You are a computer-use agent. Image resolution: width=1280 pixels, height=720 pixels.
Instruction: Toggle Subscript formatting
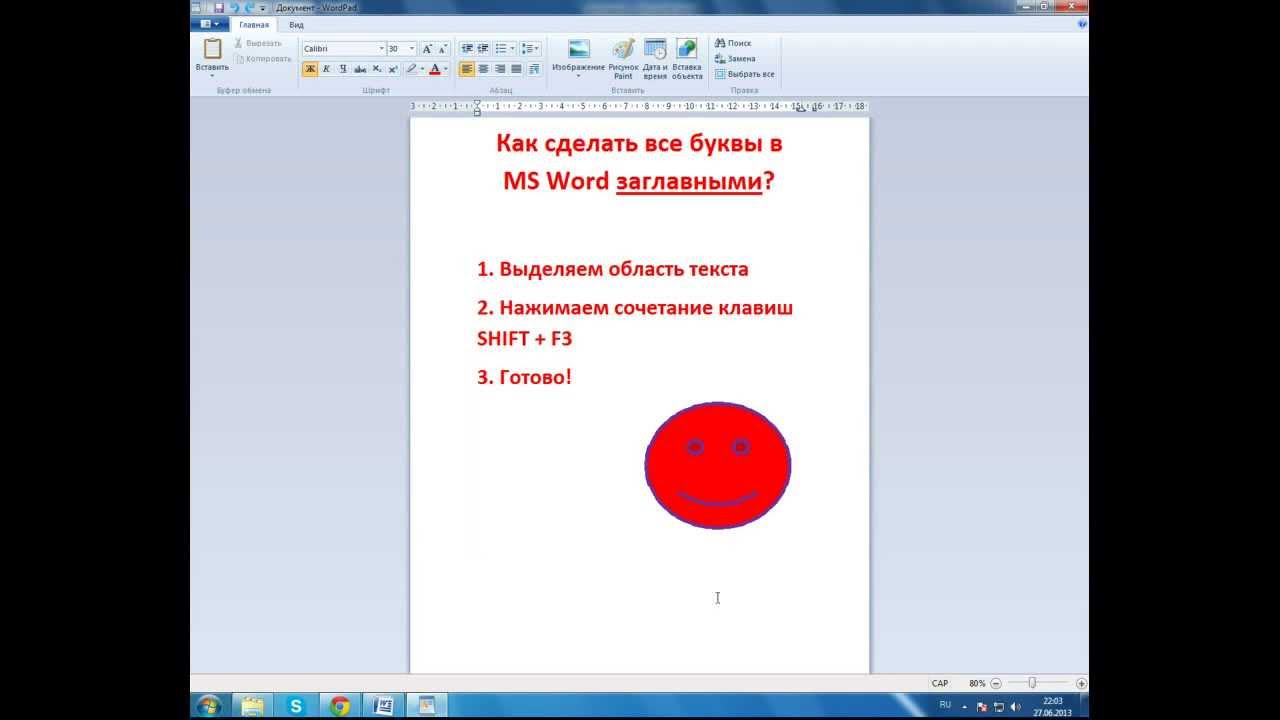tap(376, 69)
